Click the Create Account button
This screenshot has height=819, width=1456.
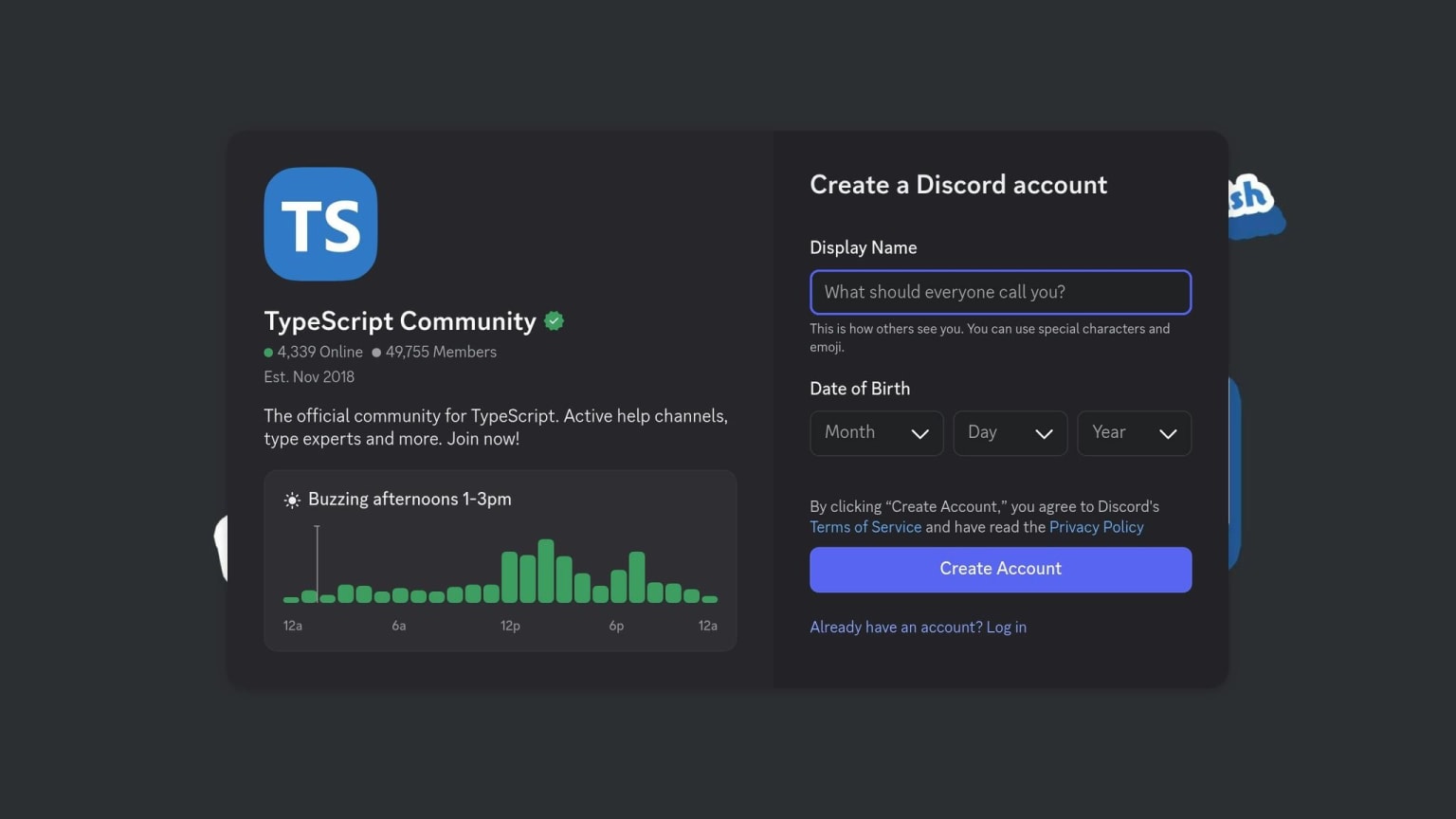pyautogui.click(x=1000, y=570)
